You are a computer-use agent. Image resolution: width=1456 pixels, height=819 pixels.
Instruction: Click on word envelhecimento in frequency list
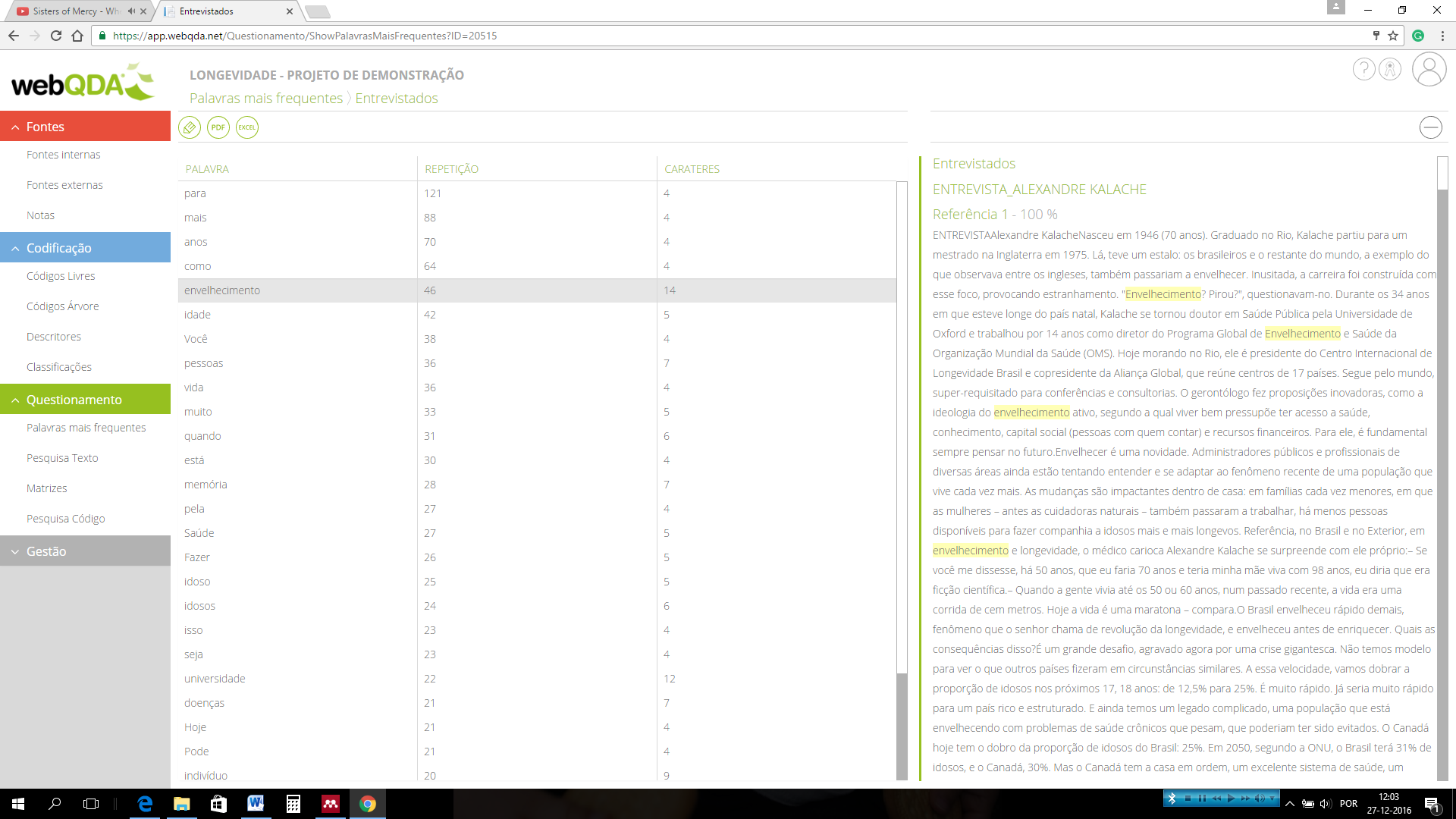point(221,289)
